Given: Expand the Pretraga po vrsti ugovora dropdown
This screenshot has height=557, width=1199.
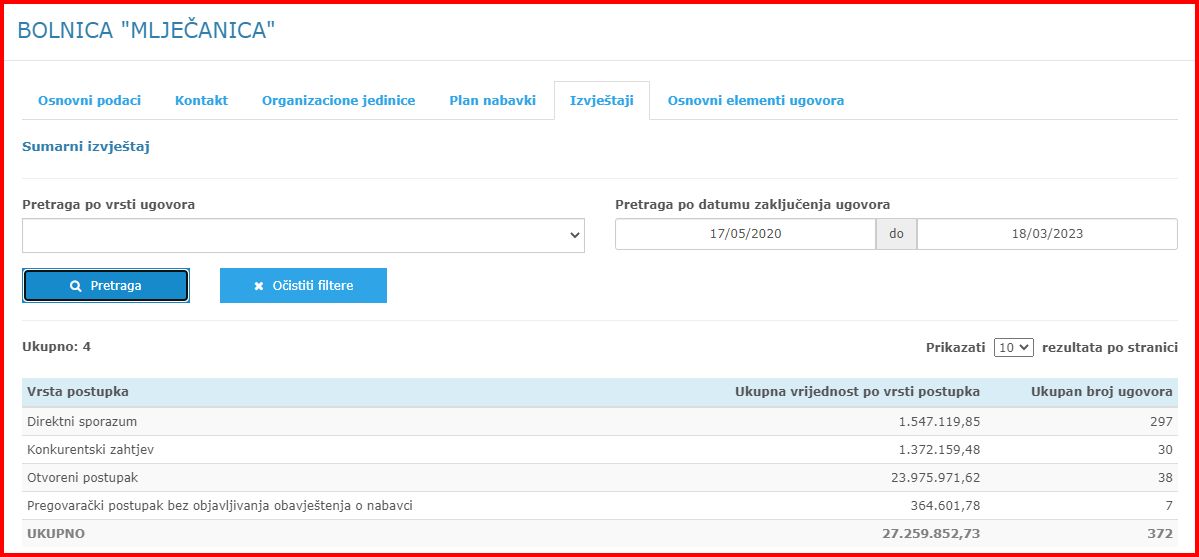Looking at the screenshot, I should click(x=304, y=236).
